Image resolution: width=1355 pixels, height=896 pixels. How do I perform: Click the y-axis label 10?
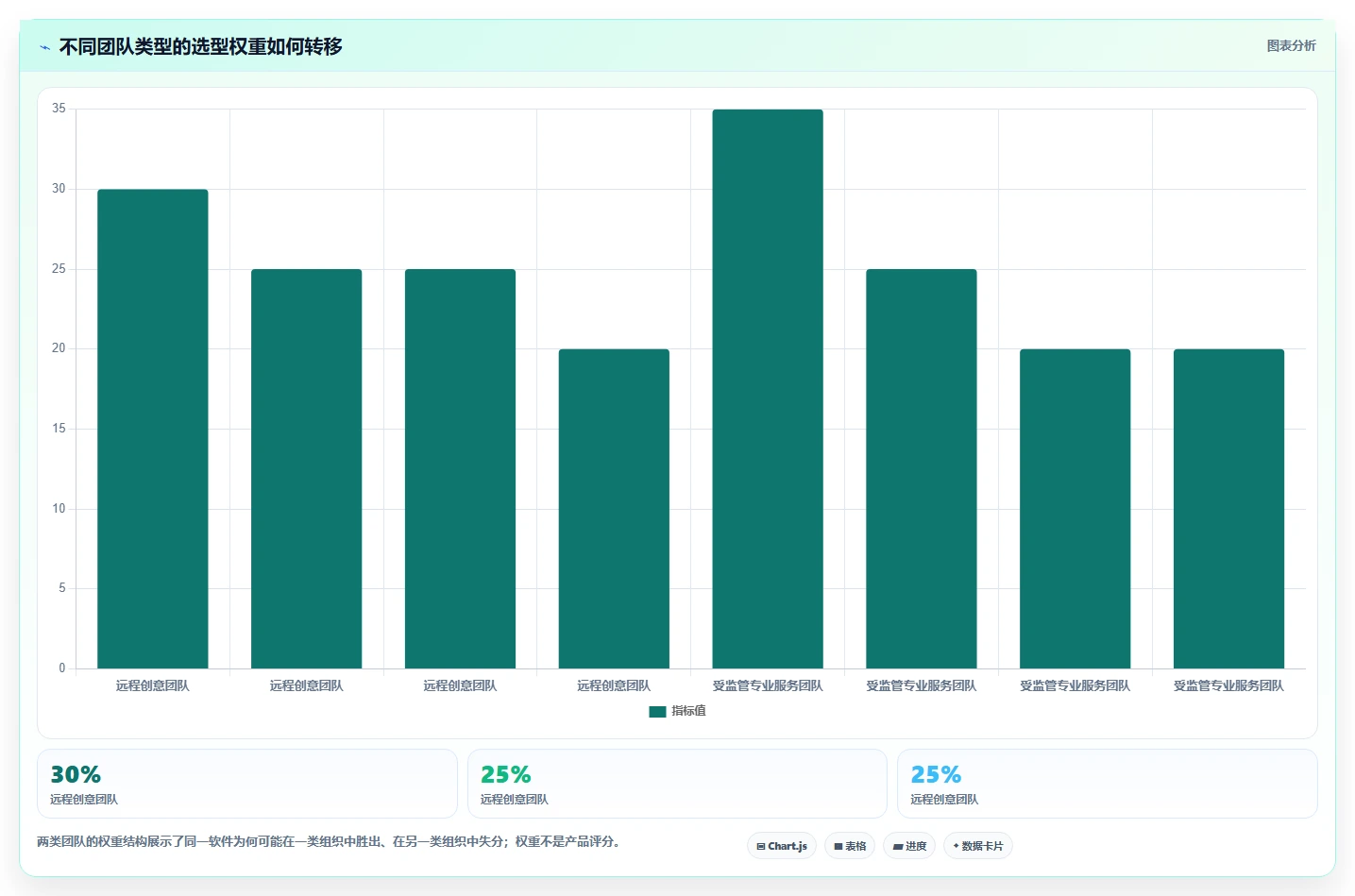(59, 509)
